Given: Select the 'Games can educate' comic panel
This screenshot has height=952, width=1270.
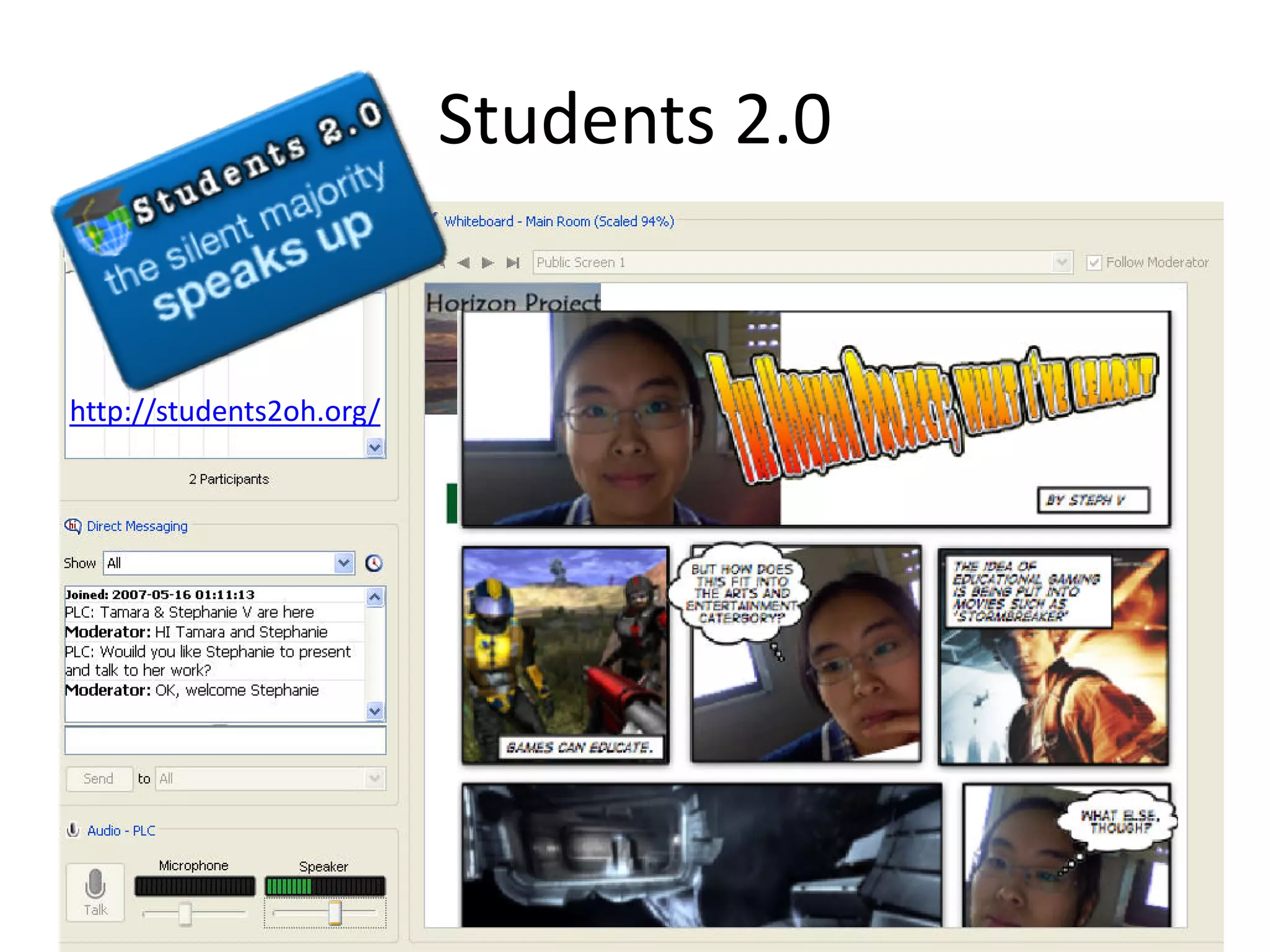Looking at the screenshot, I should (566, 655).
